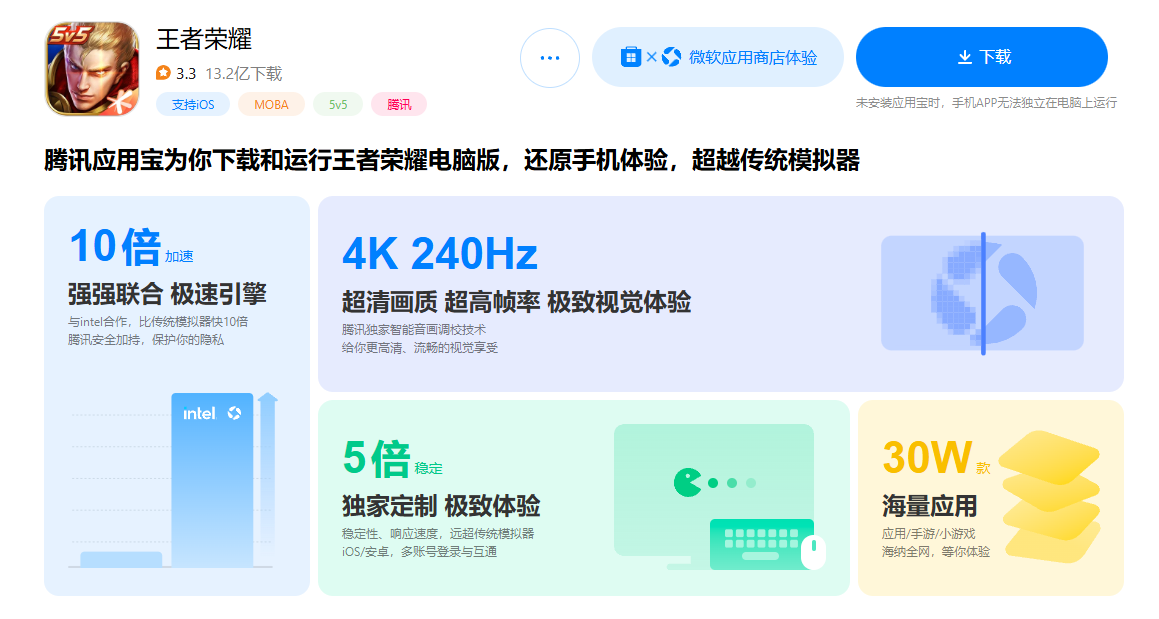Viewport: 1159px width, 619px height.
Task: Click the intel logo on the bar chart
Action: (x=200, y=413)
